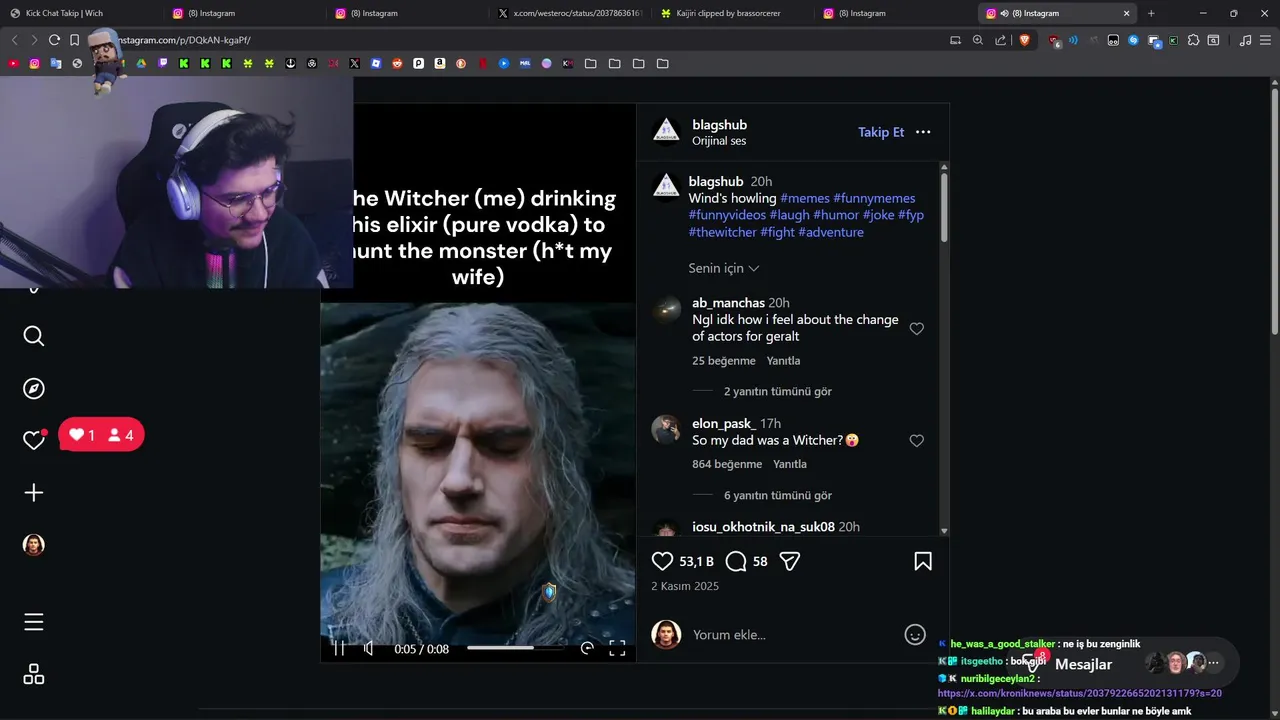Open the three-dot post options menu
Image resolution: width=1280 pixels, height=720 pixels.
coord(923,132)
